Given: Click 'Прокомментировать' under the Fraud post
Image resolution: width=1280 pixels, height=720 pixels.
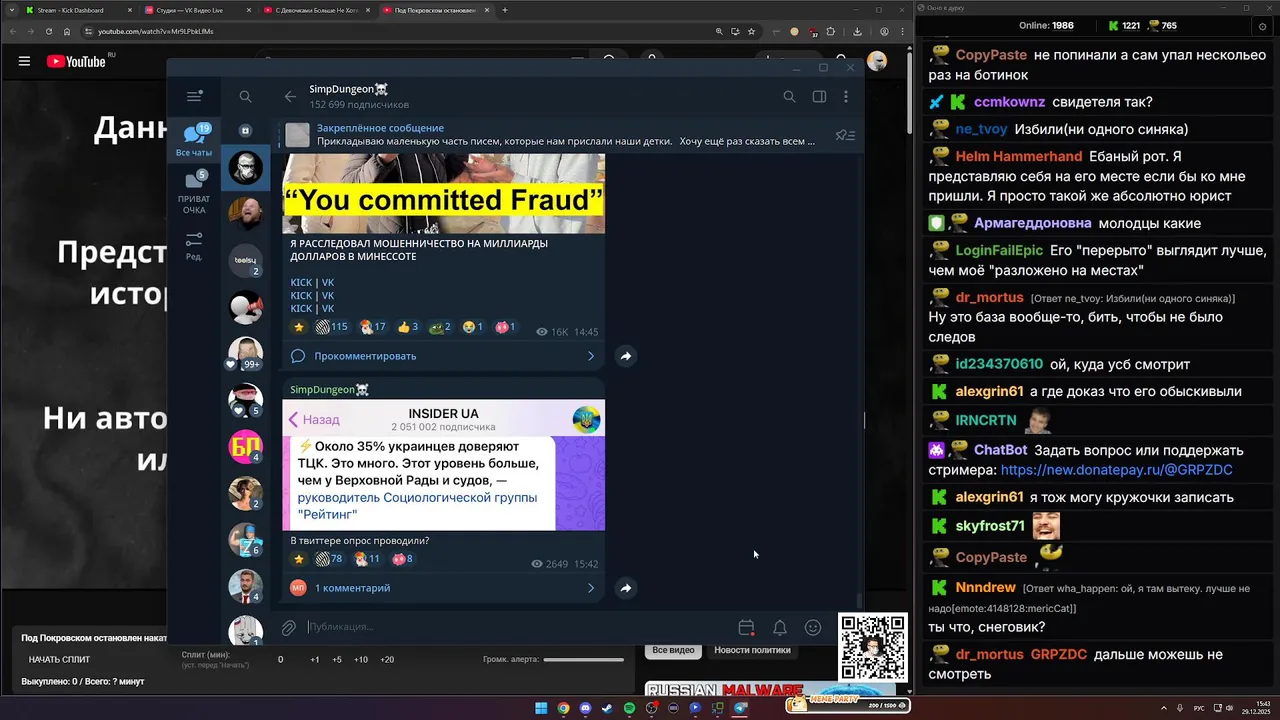Looking at the screenshot, I should (365, 356).
